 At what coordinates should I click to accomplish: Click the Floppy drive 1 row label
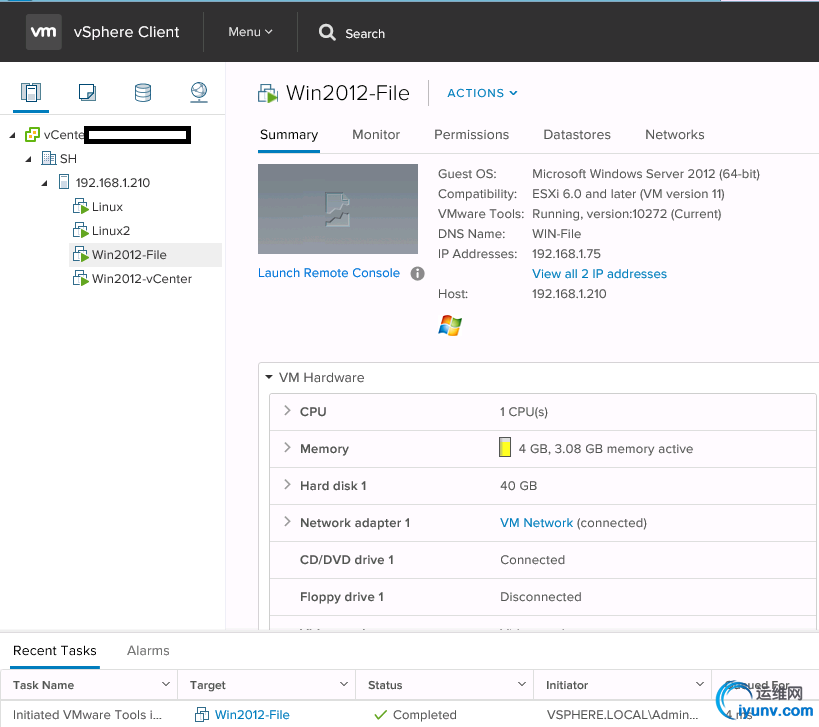point(342,597)
